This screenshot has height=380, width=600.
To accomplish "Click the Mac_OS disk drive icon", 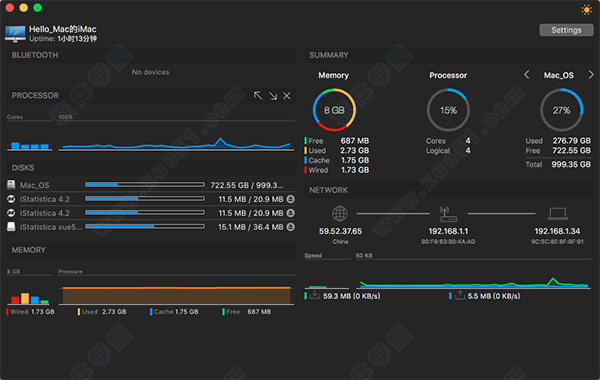I will (x=11, y=185).
